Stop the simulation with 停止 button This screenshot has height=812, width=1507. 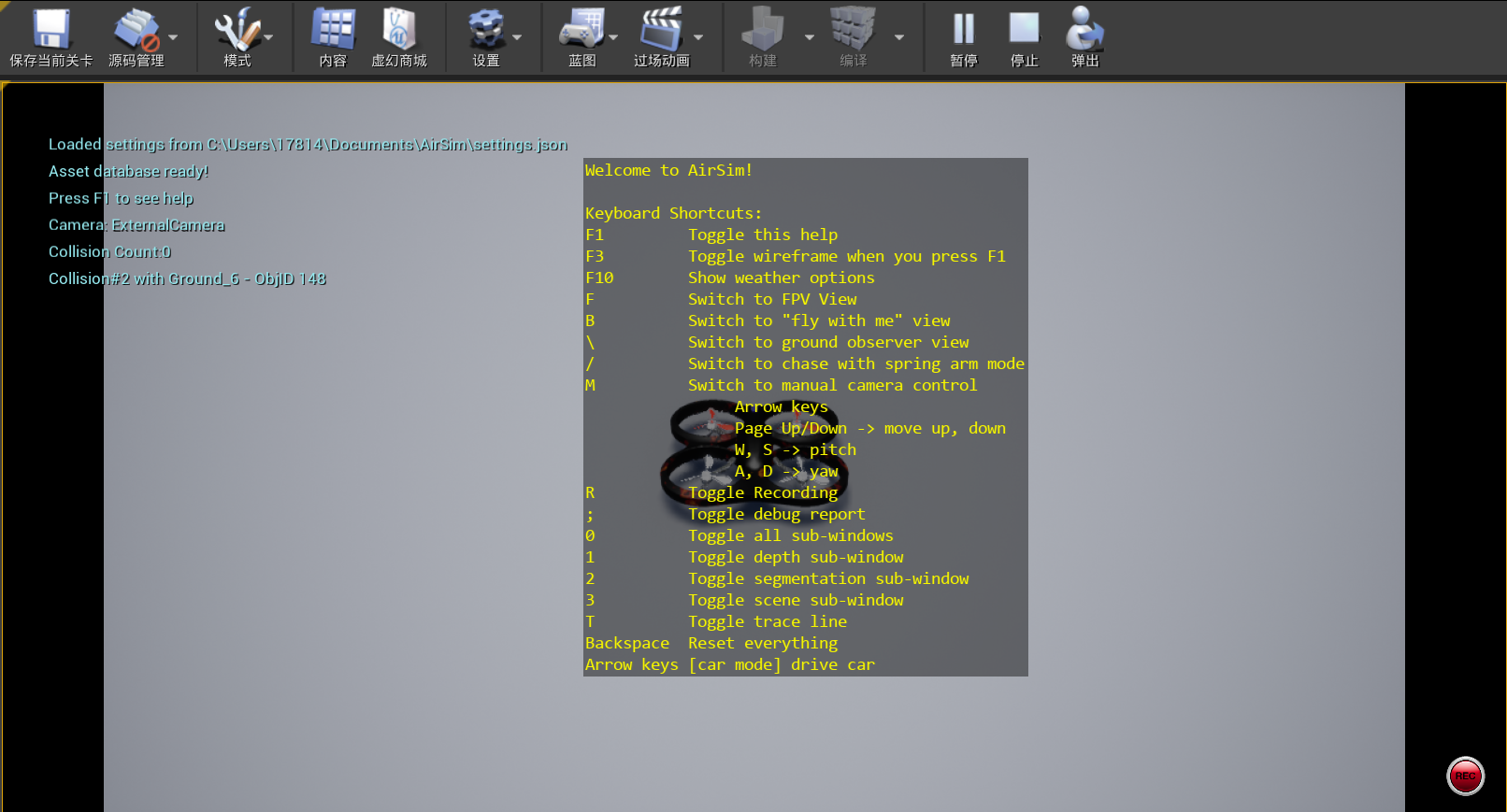tap(1025, 30)
